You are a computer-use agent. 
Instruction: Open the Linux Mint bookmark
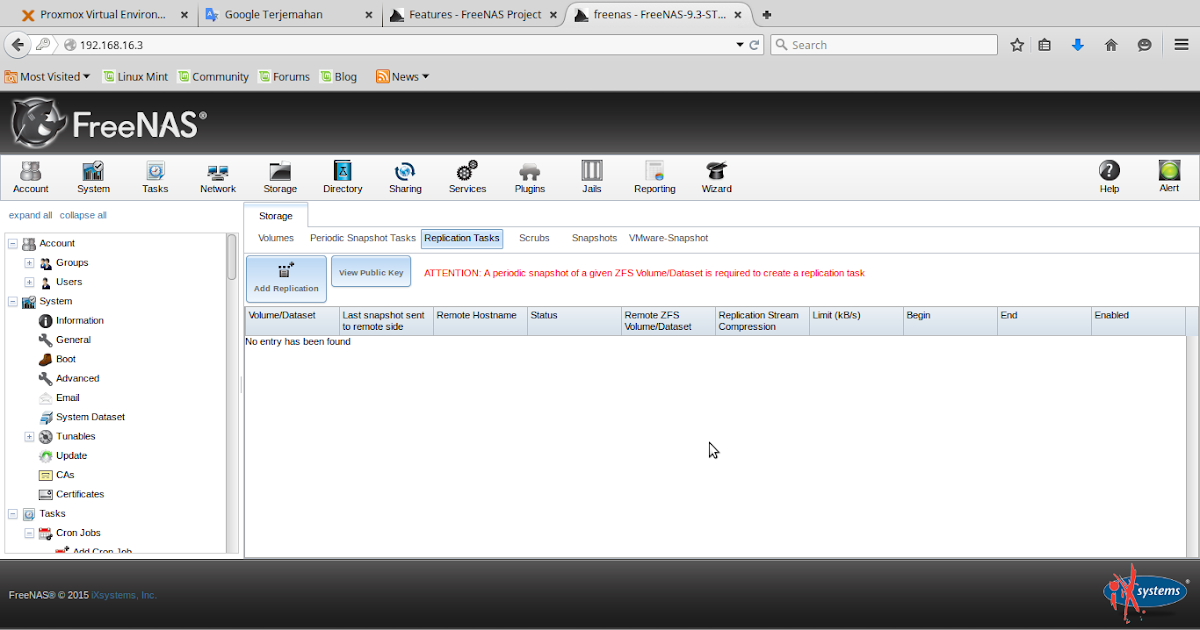click(x=134, y=76)
